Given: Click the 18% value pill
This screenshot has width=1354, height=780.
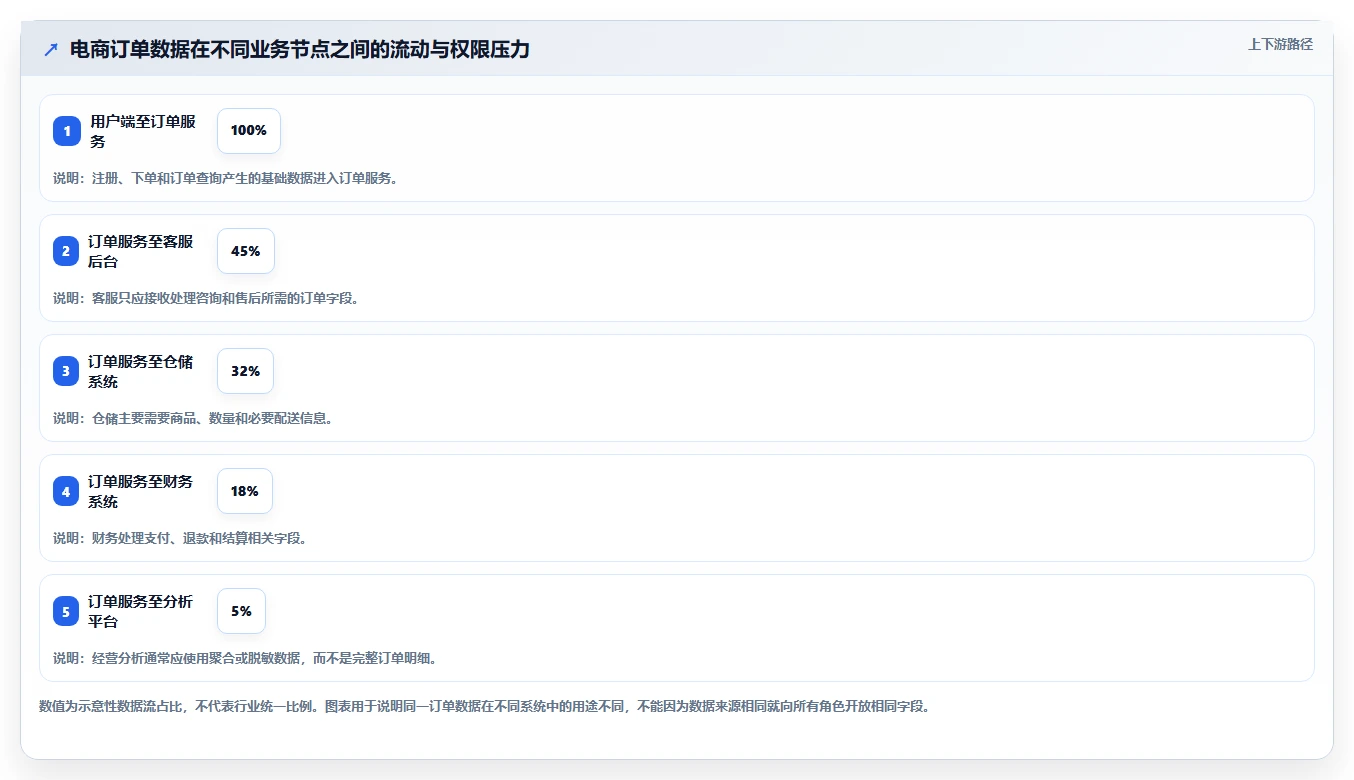Looking at the screenshot, I should (245, 491).
